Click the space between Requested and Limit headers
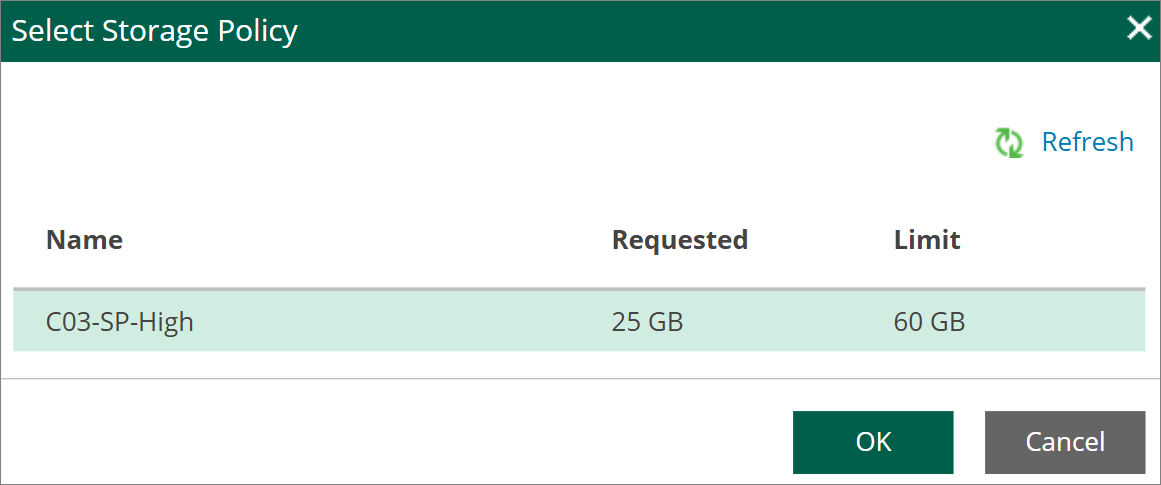Image resolution: width=1161 pixels, height=485 pixels. coord(820,240)
